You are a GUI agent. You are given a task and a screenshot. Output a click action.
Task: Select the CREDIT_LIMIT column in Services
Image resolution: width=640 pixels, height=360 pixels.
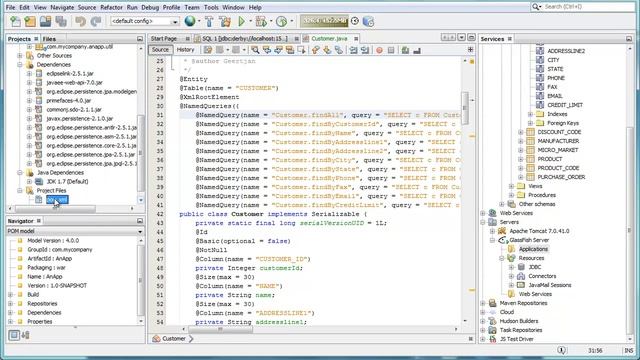(x=565, y=105)
